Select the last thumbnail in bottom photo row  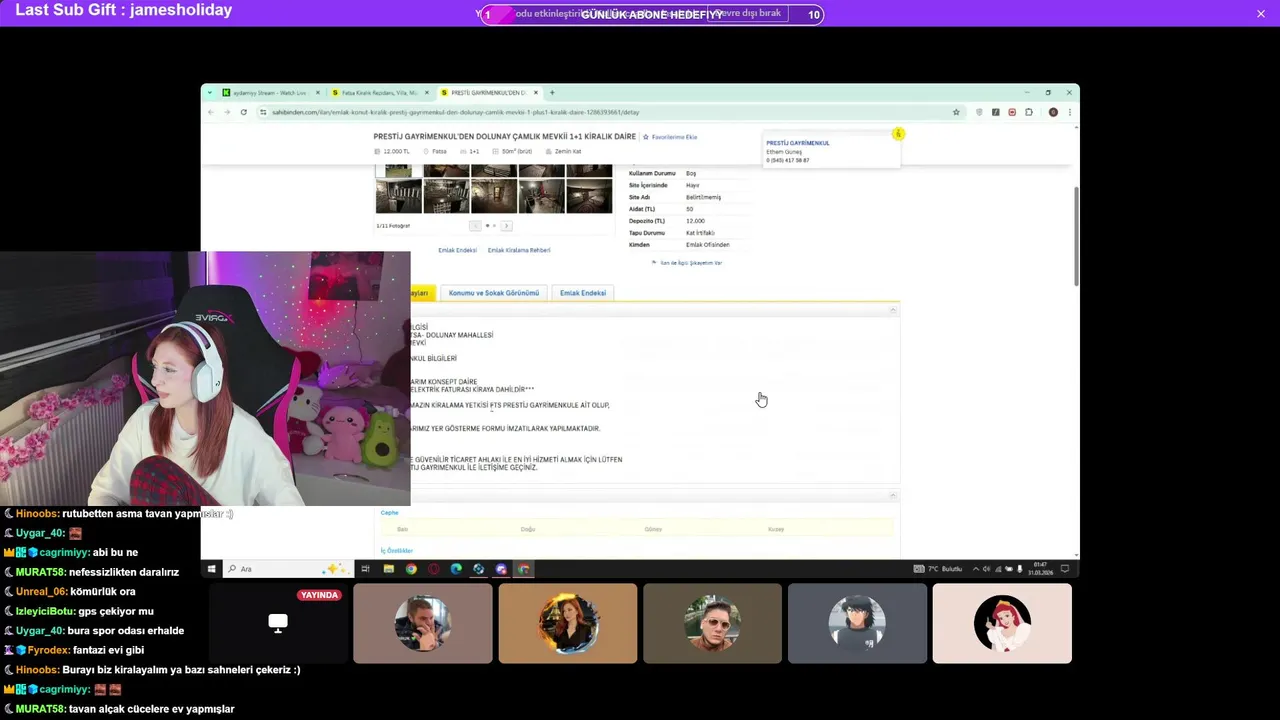(589, 196)
